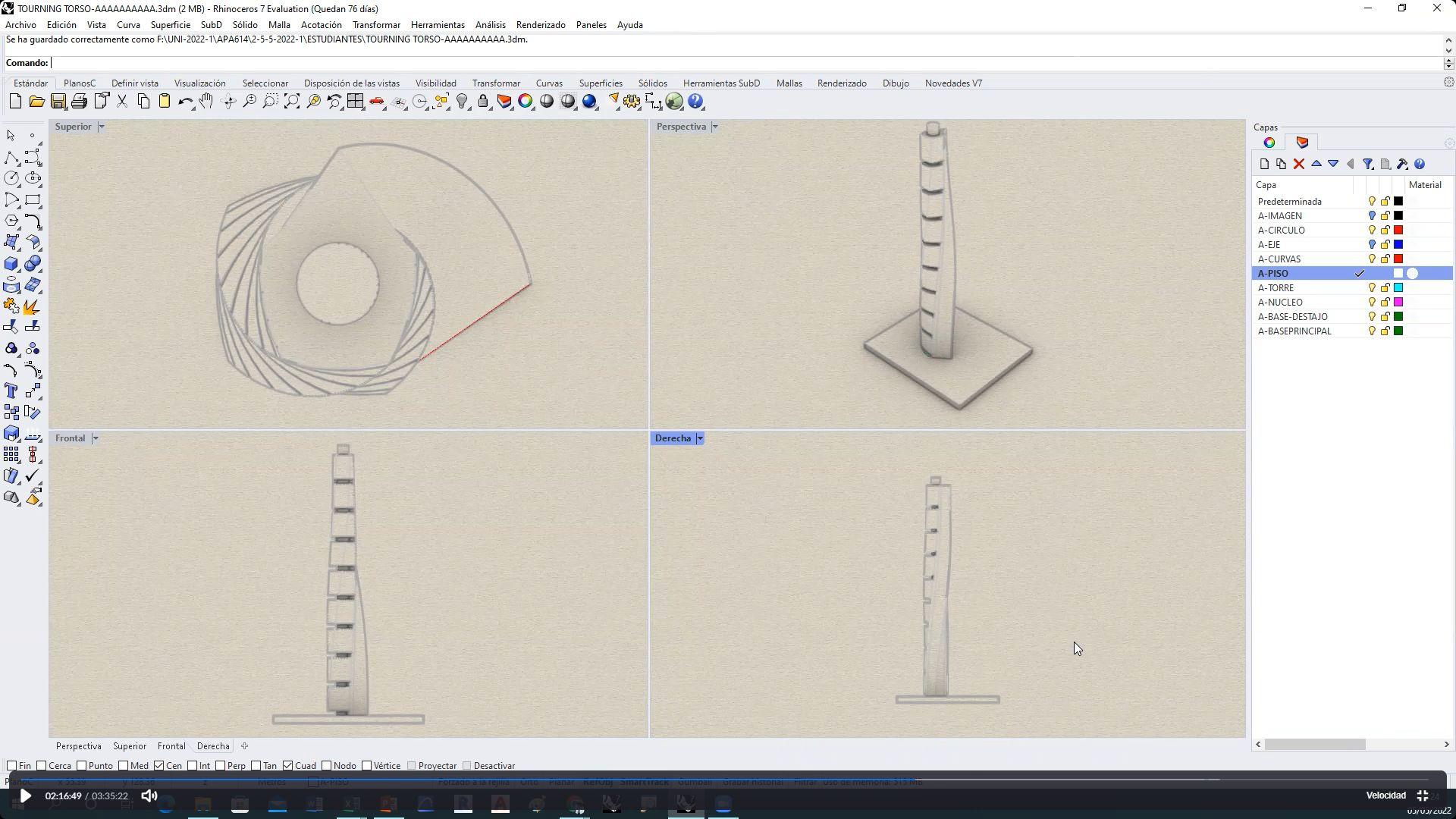Viewport: 1456px width, 819px height.
Task: Enable the Cerca object snap
Action: click(42, 766)
